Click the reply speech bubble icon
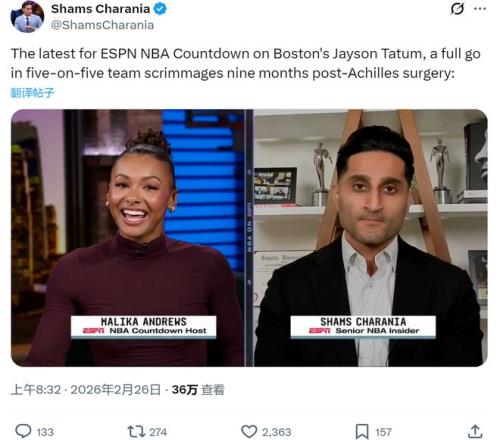500x440 pixels. tap(23, 431)
